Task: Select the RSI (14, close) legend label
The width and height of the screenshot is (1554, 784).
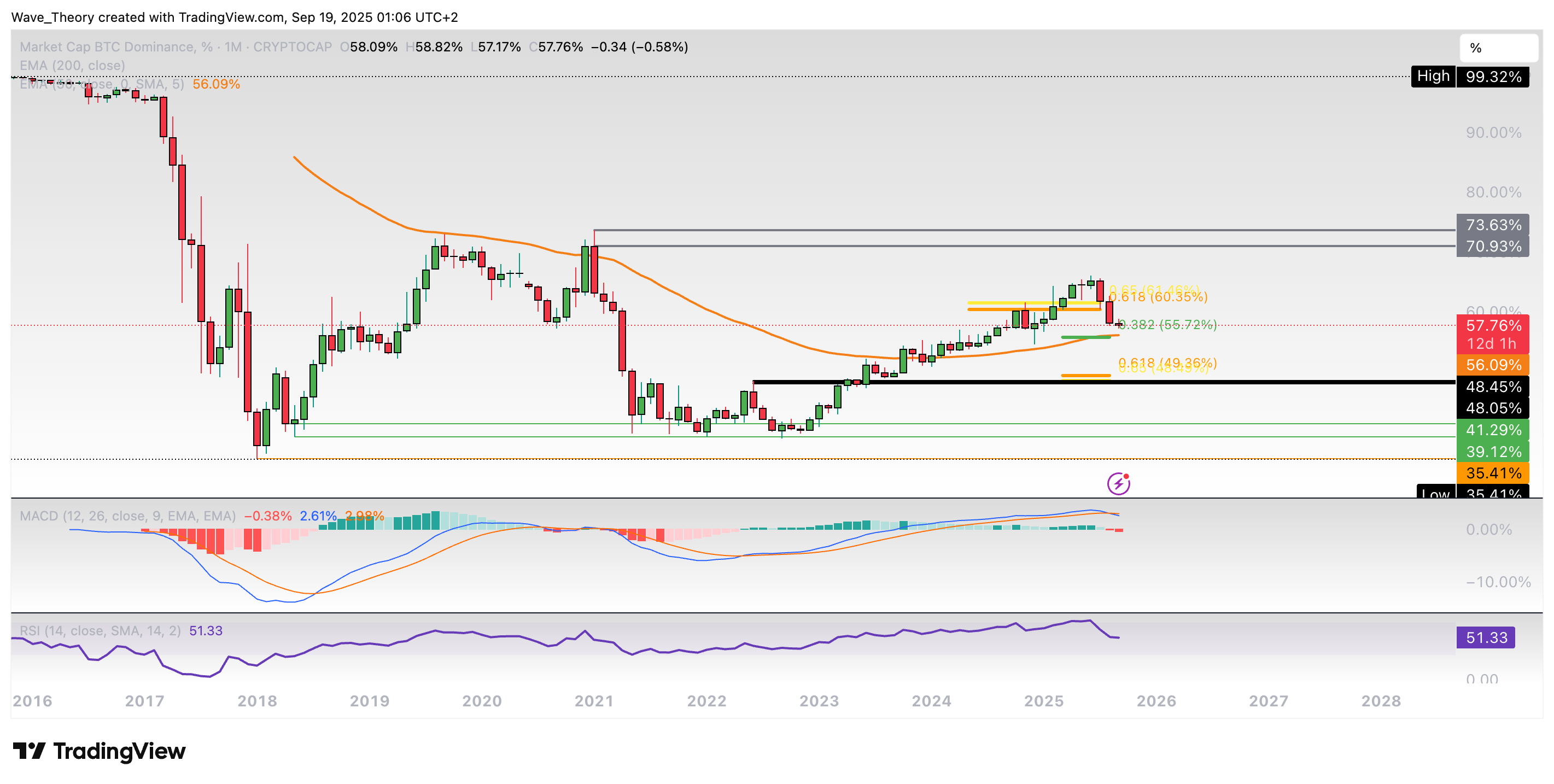Action: [x=100, y=631]
